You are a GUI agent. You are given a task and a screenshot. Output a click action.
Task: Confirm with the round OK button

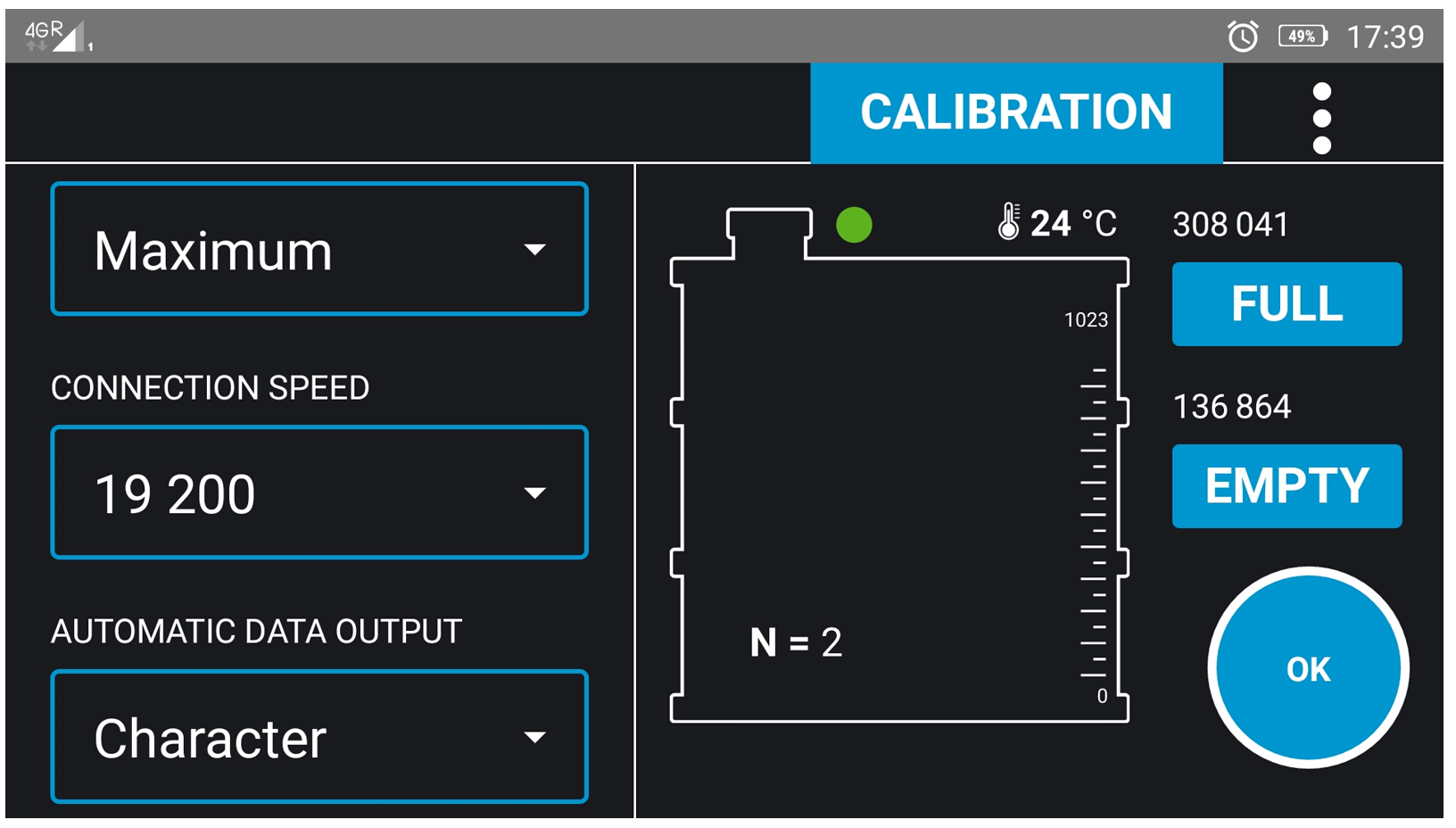pyautogui.click(x=1308, y=668)
